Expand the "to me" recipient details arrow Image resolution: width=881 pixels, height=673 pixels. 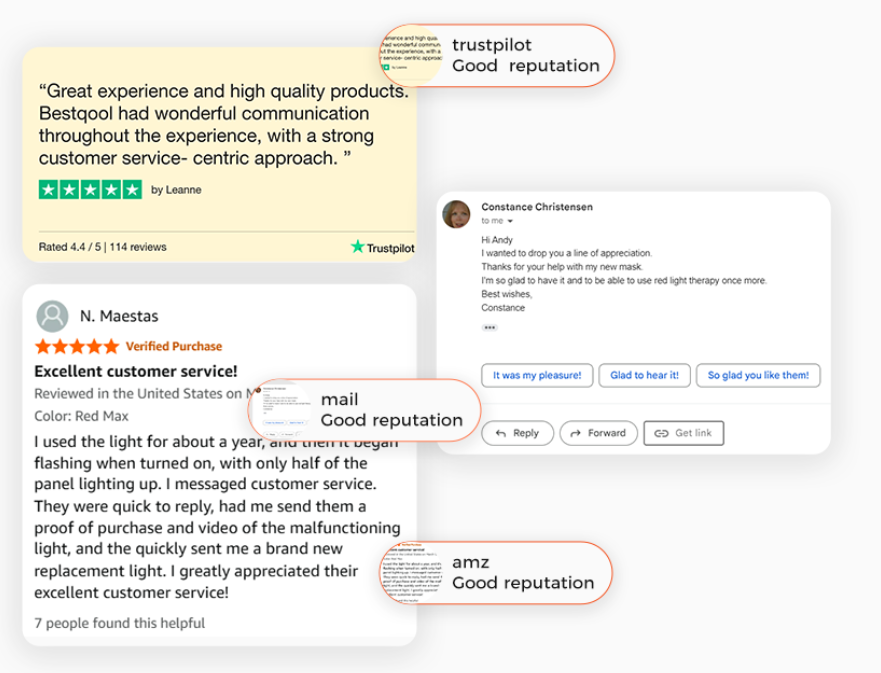click(x=510, y=221)
